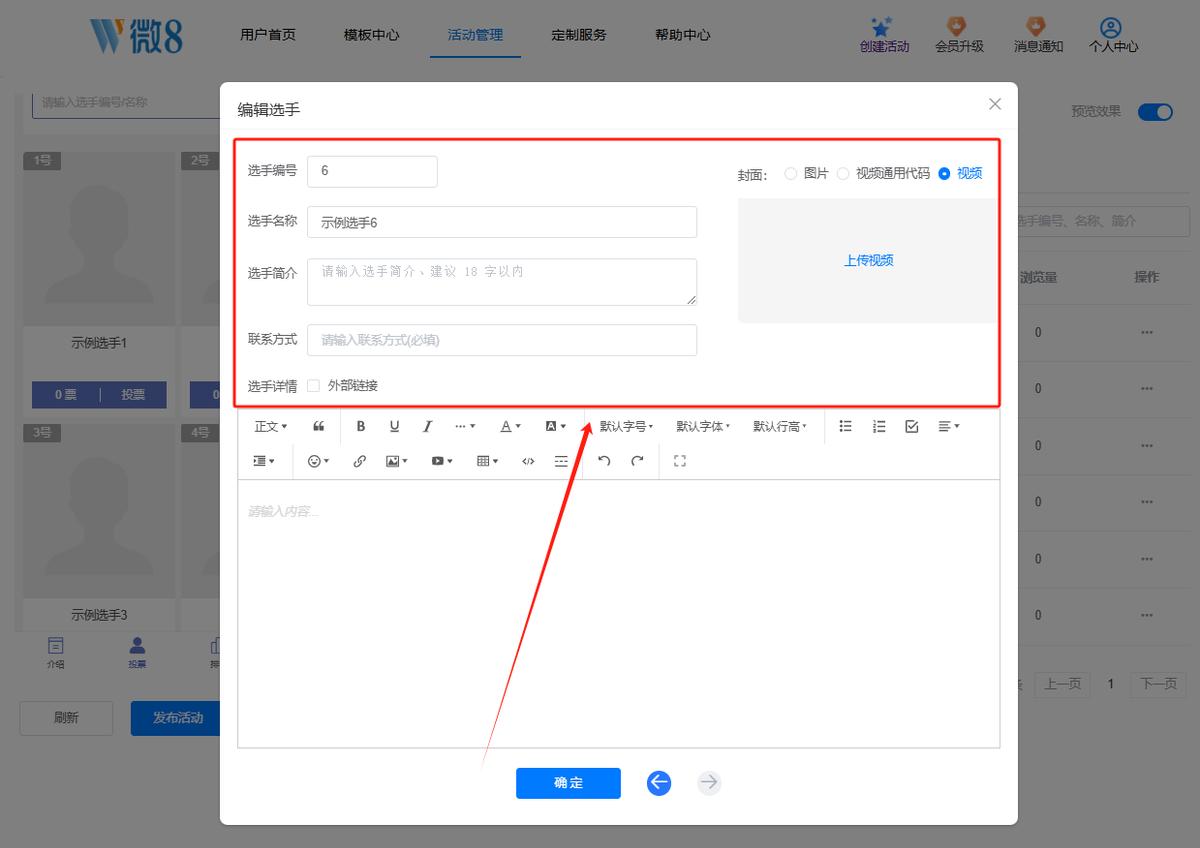This screenshot has width=1200, height=848.
Task: Undo the last edit
Action: tap(604, 461)
